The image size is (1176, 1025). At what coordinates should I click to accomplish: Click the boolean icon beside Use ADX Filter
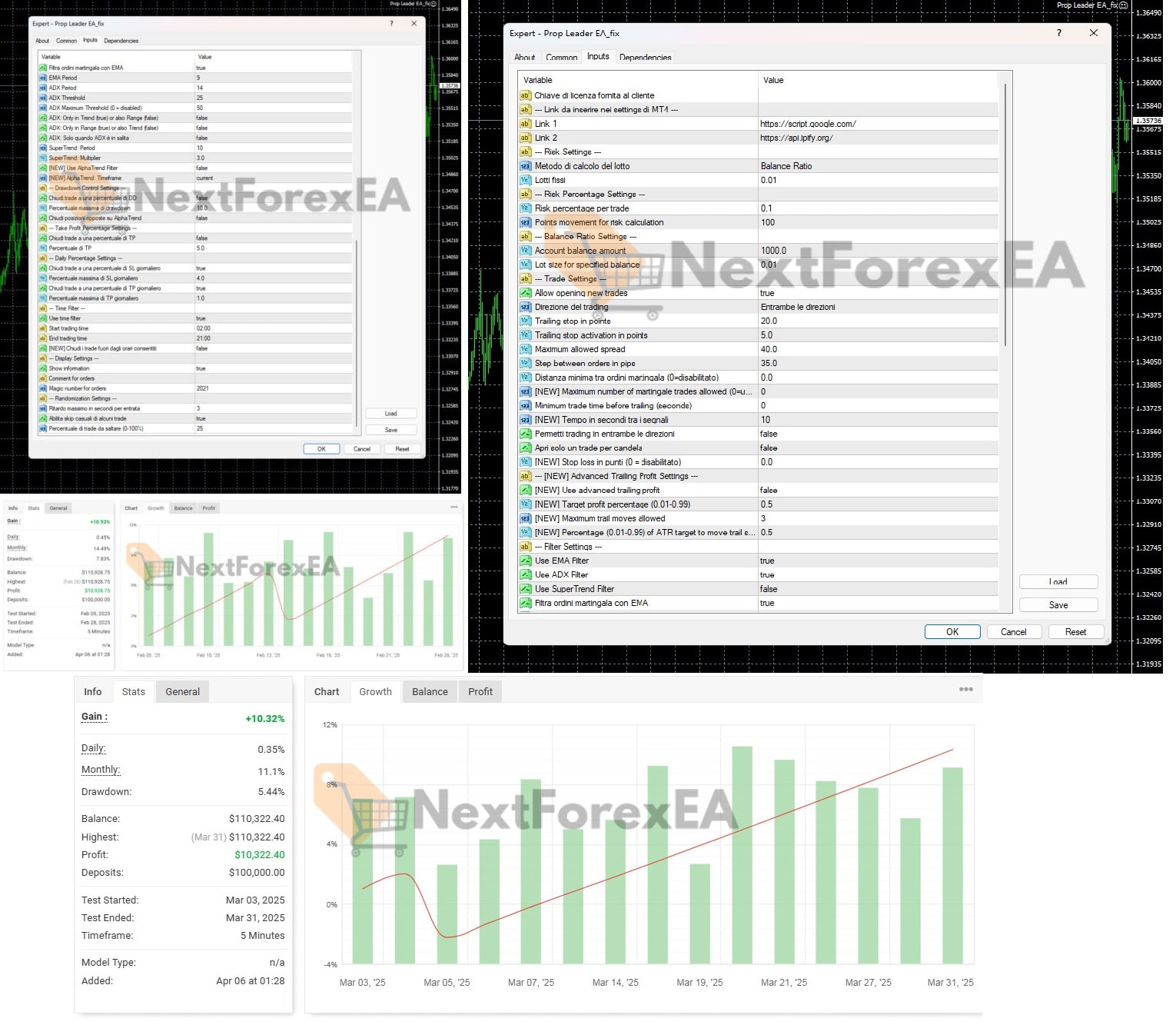pyautogui.click(x=526, y=574)
